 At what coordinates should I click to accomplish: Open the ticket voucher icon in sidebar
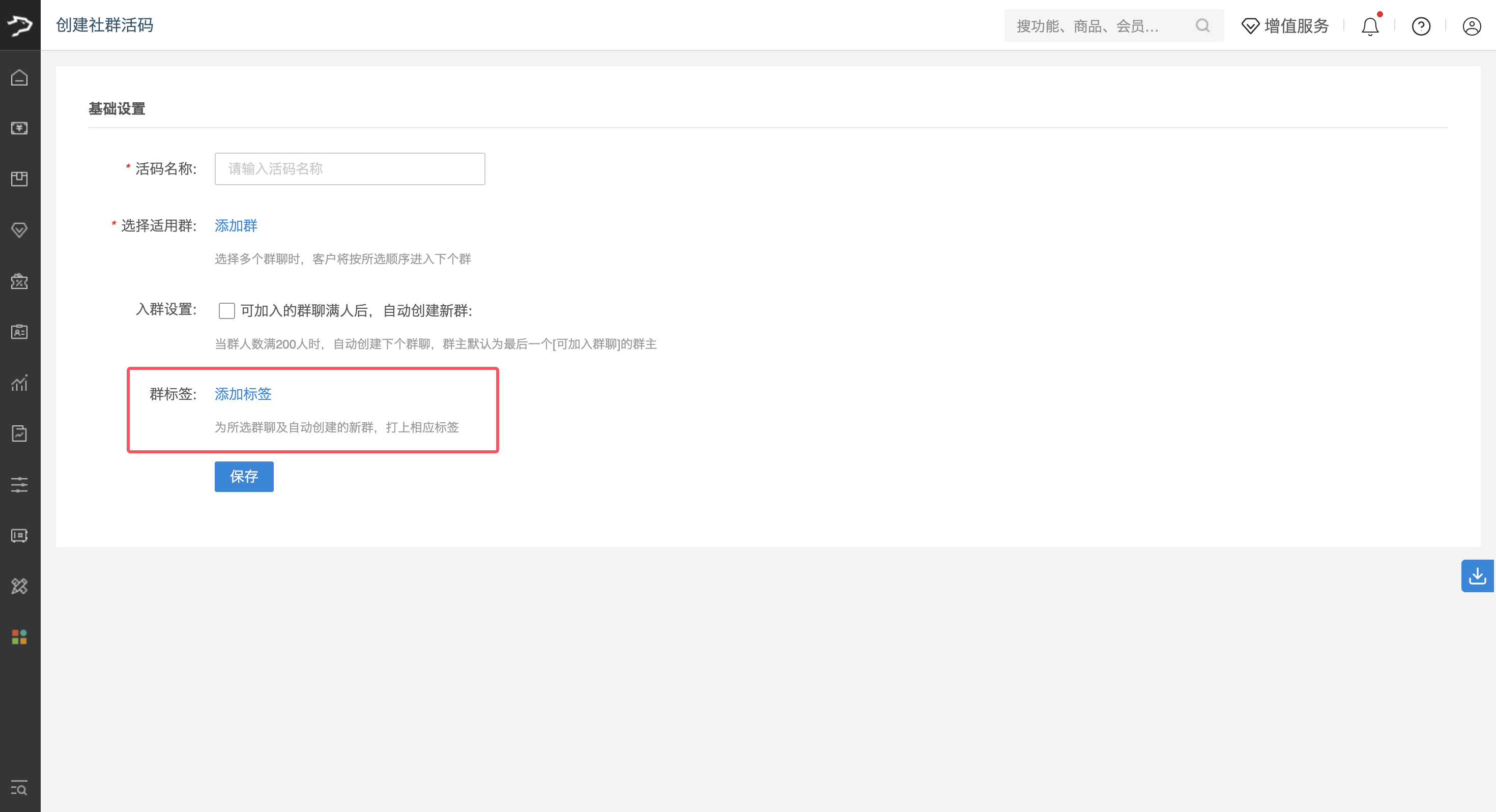[19, 536]
